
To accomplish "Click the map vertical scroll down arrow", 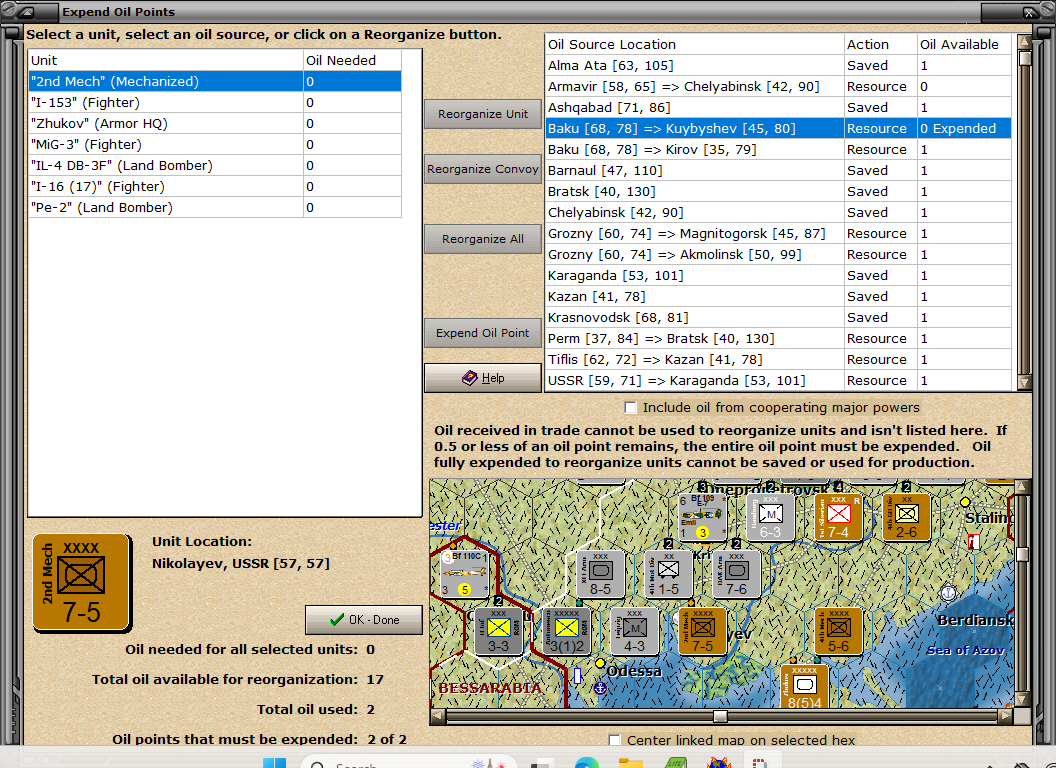I will [x=1022, y=699].
